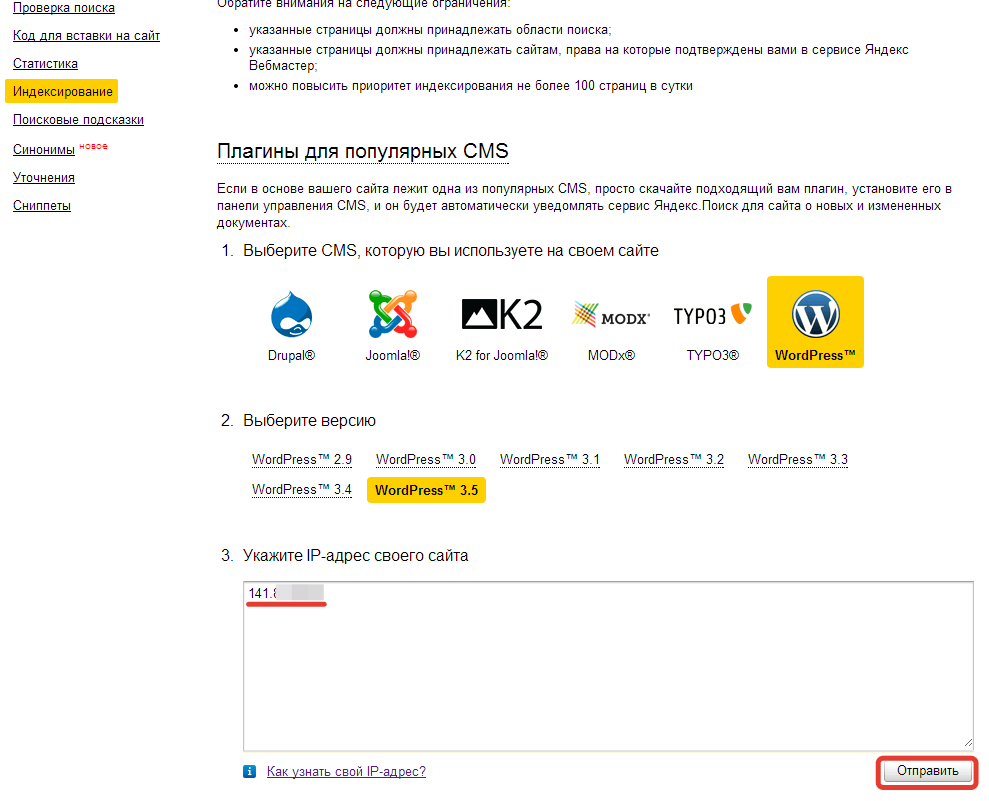Click the 'Выберите CMS, которую вы используете' step text
Image resolution: width=989 pixels, height=801 pixels.
pyautogui.click(x=451, y=251)
